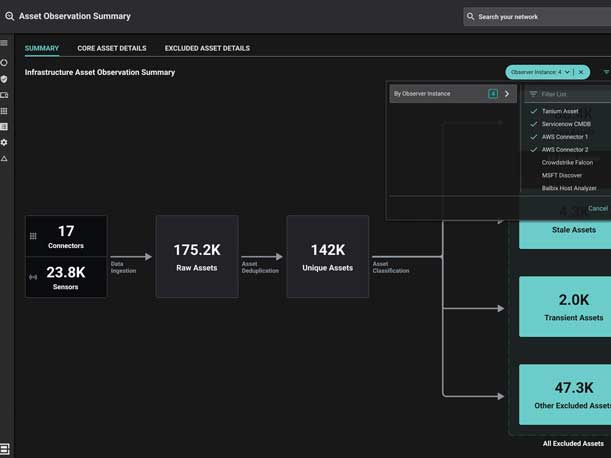Expand the By Observer Instance row

[506, 94]
